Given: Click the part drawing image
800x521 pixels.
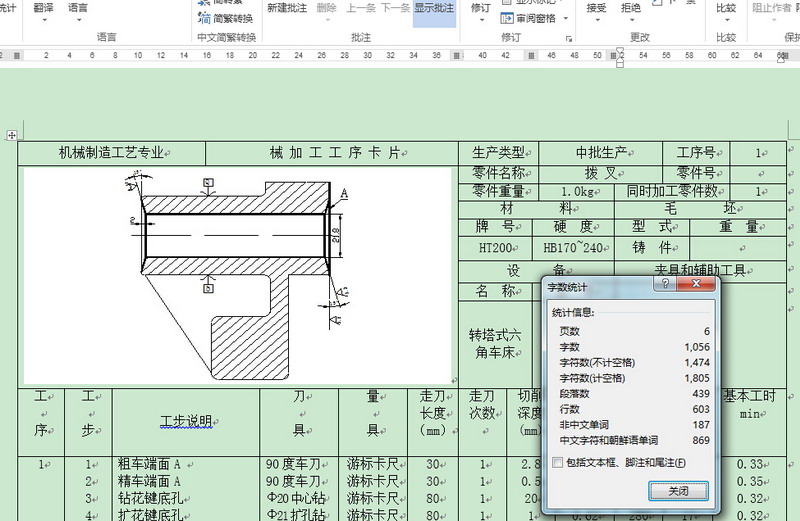Looking at the screenshot, I should [238, 276].
